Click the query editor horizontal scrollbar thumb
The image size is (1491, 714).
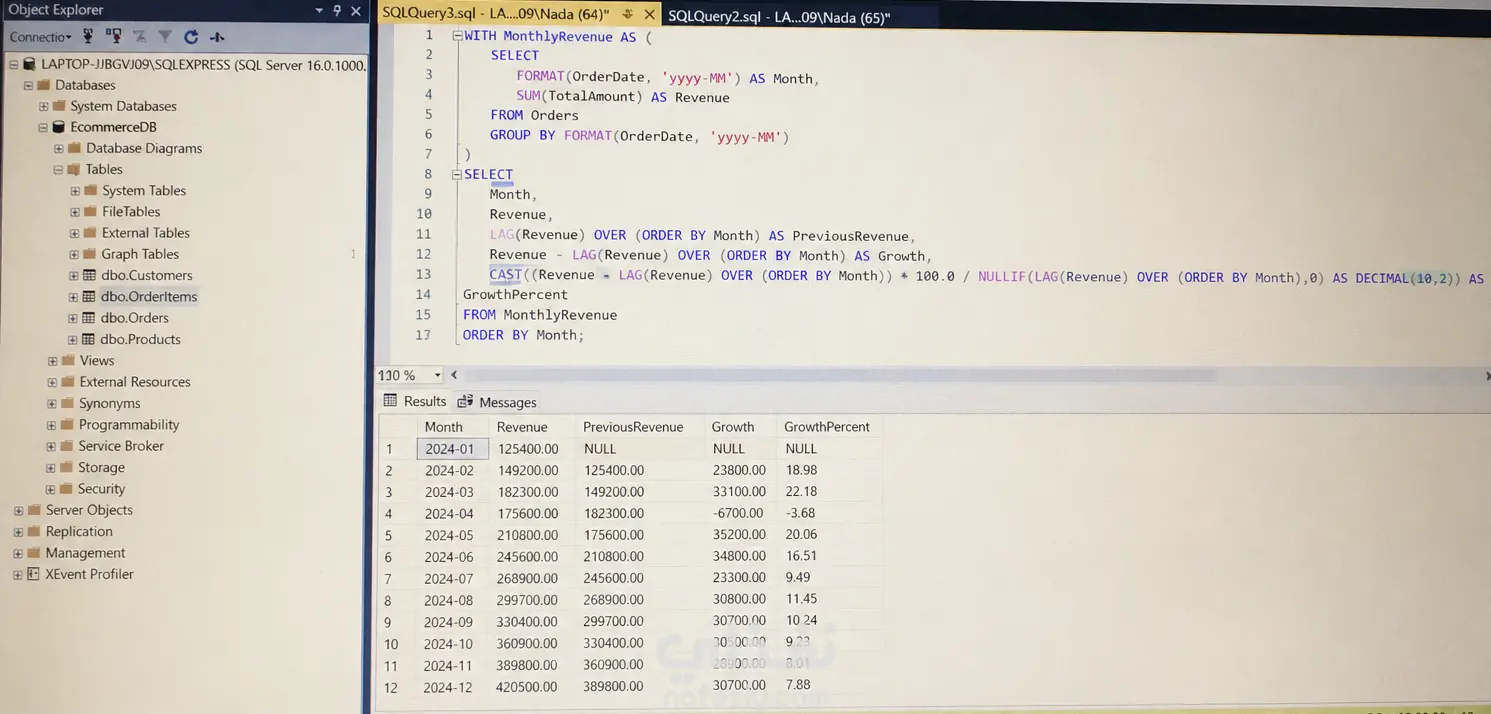(x=840, y=375)
